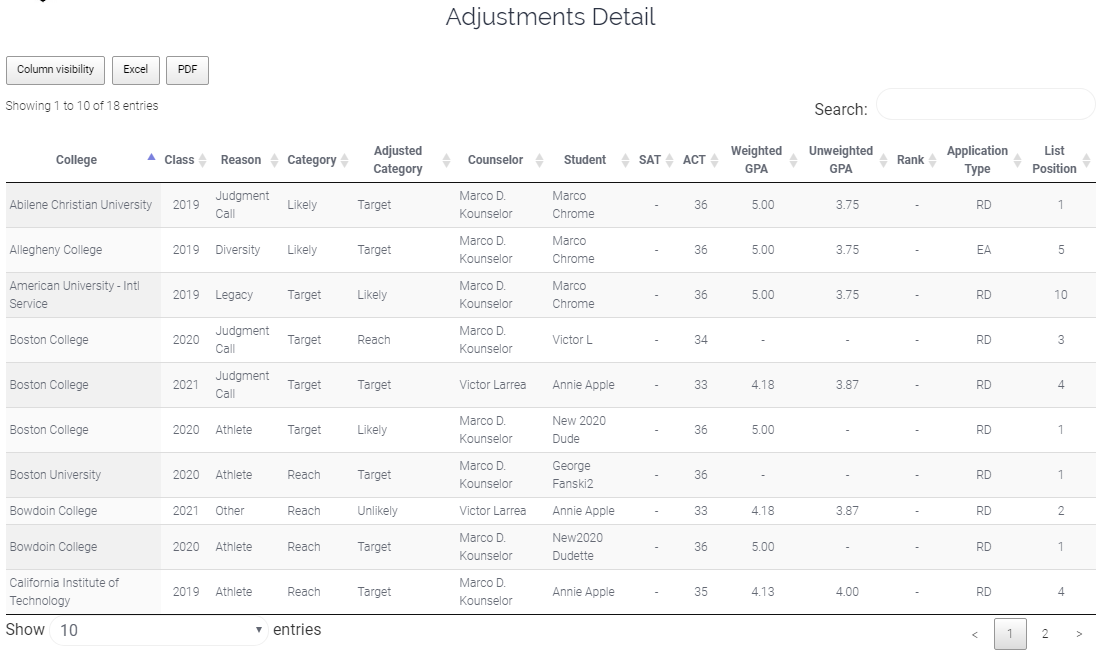Go to page 2 of results
1104x654 pixels.
[1045, 634]
